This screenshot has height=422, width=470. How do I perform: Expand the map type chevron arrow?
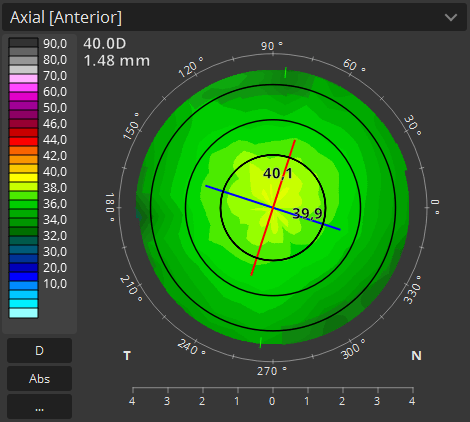[451, 17]
